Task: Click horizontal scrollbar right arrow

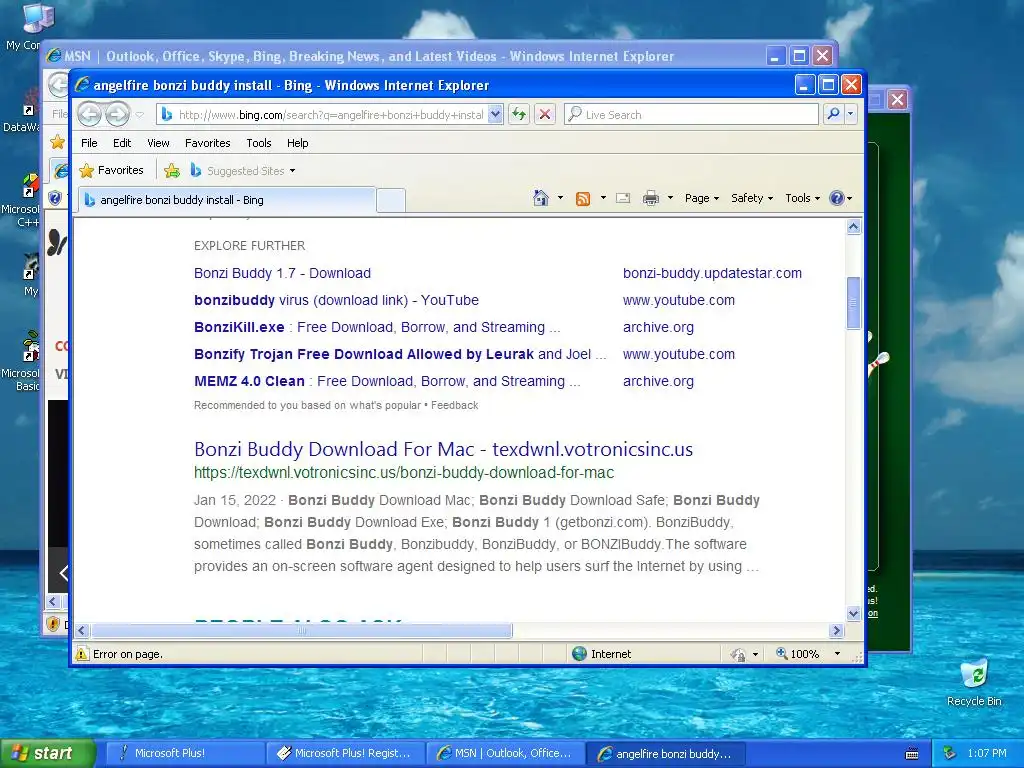Action: (x=837, y=631)
